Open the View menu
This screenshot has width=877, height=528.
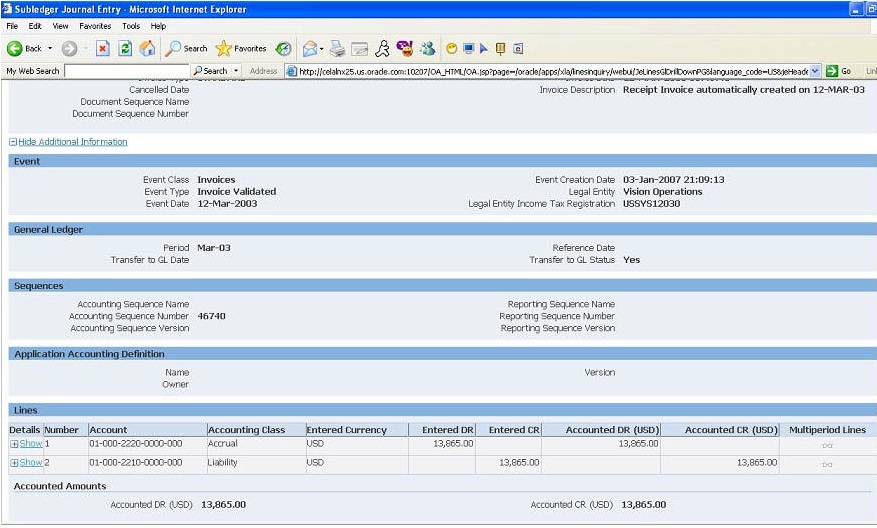pos(60,26)
